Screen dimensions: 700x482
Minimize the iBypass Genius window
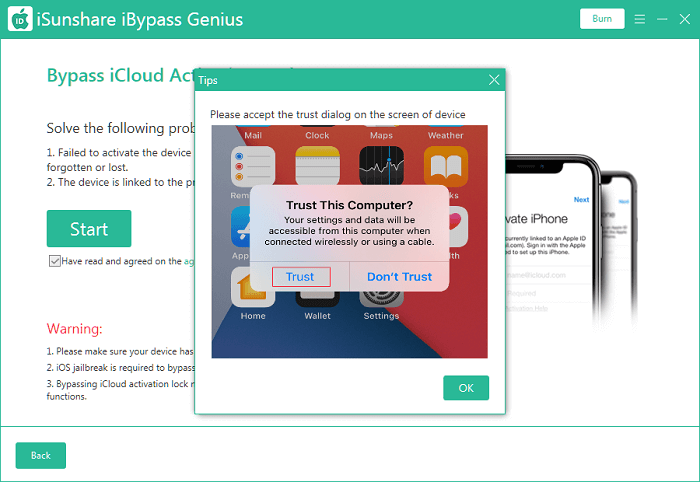pyautogui.click(x=662, y=19)
